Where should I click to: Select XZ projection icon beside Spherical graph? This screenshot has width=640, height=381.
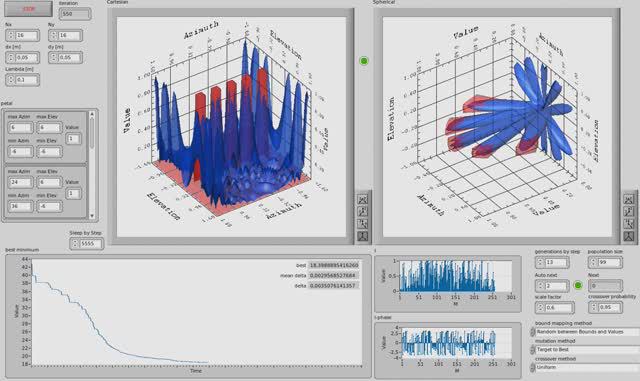(x=629, y=212)
